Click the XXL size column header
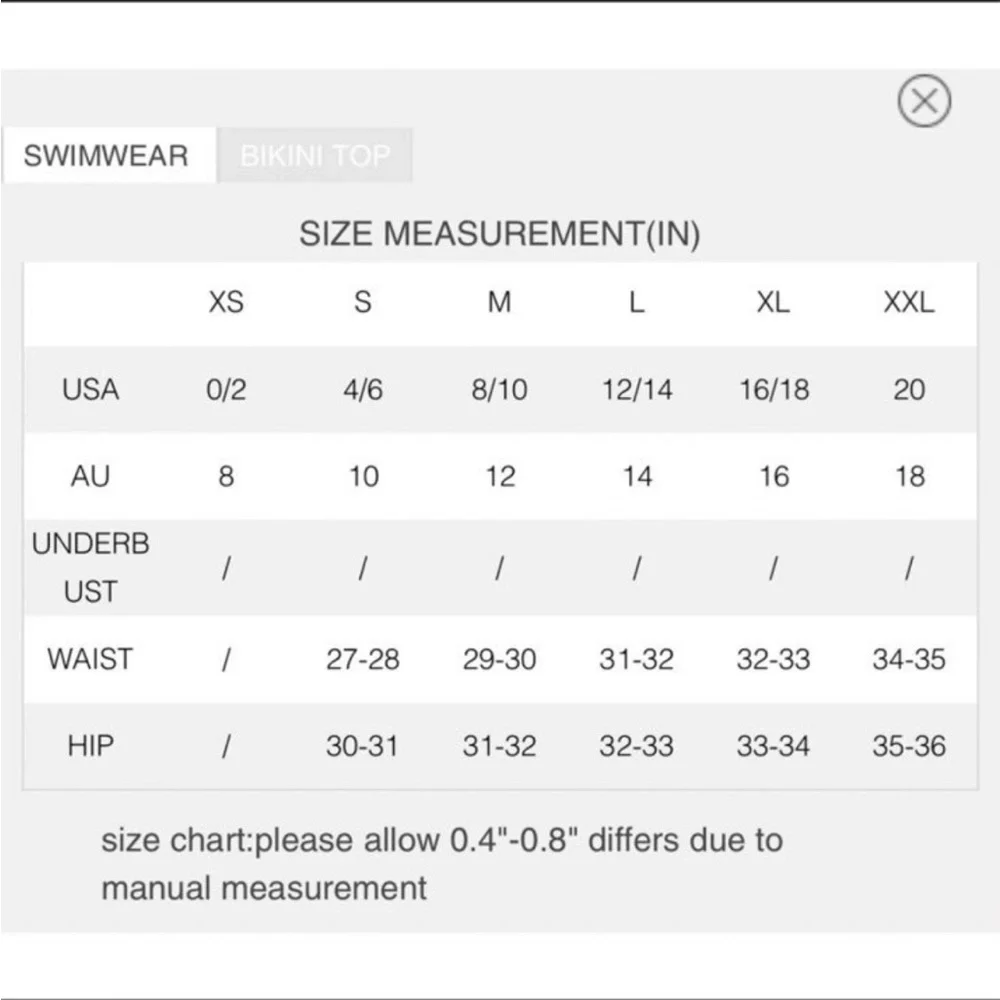1000x1000 pixels. coord(909,302)
